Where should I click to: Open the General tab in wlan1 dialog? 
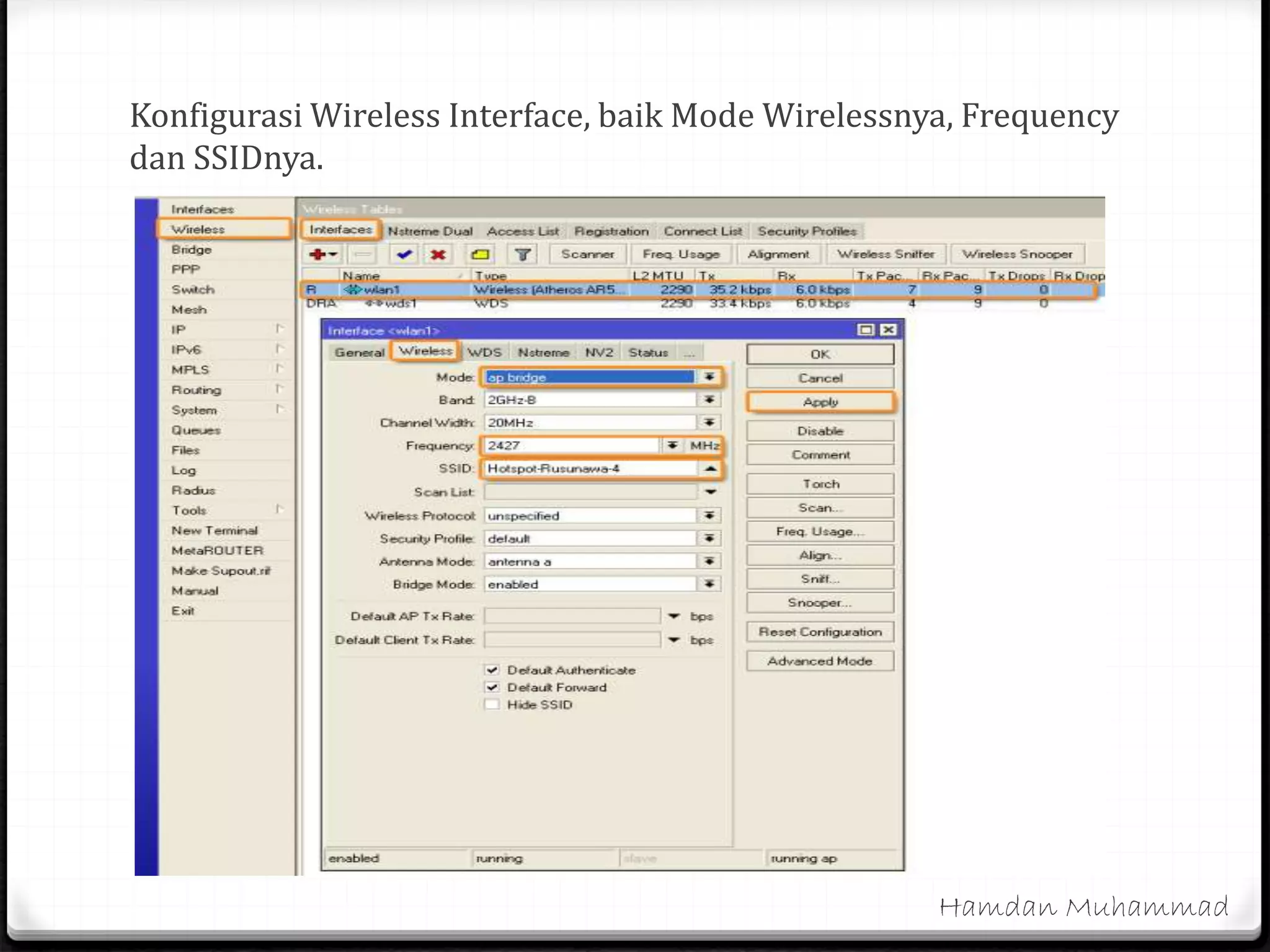pyautogui.click(x=359, y=352)
